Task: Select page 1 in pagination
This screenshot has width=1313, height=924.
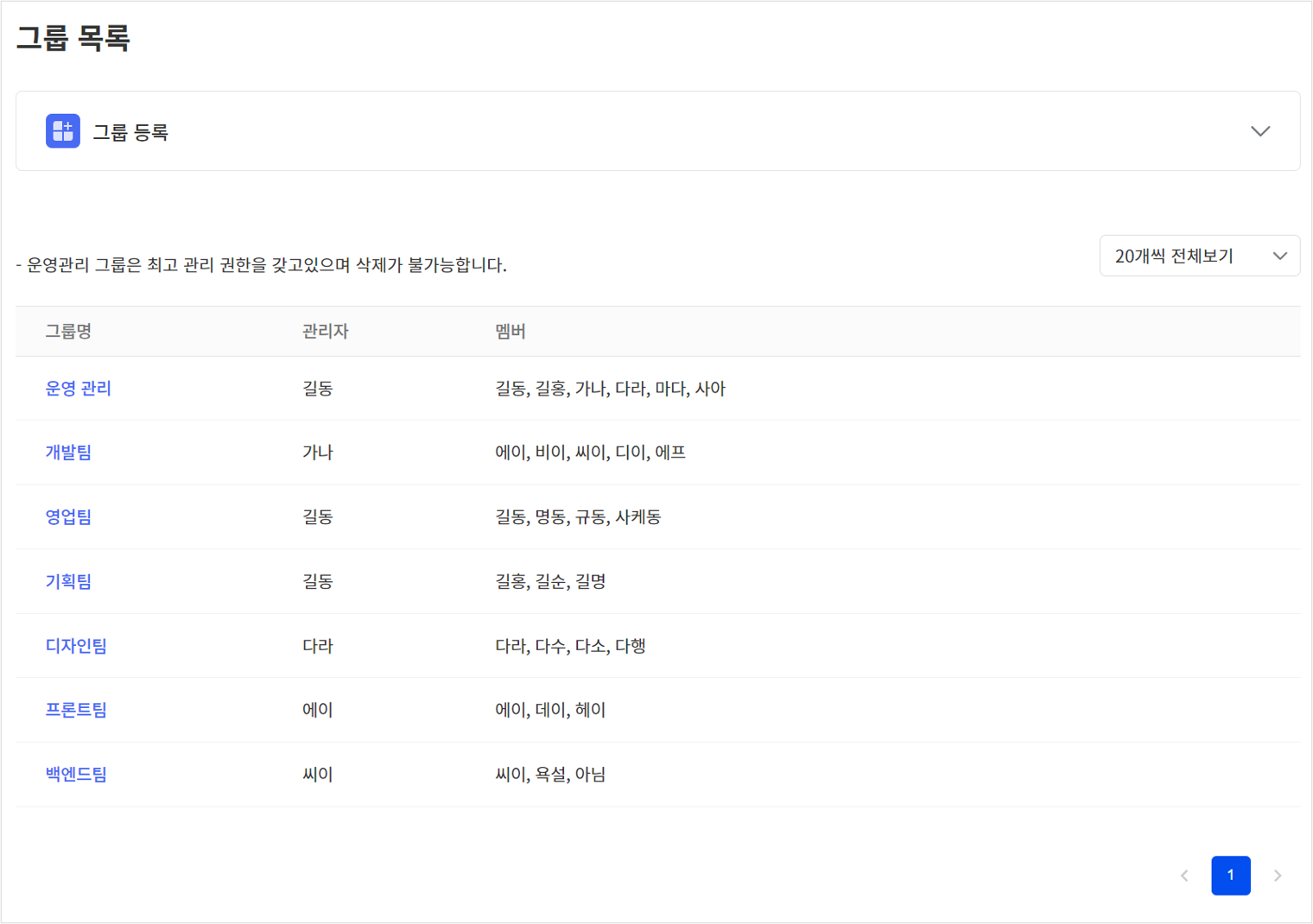Action: (1231, 876)
